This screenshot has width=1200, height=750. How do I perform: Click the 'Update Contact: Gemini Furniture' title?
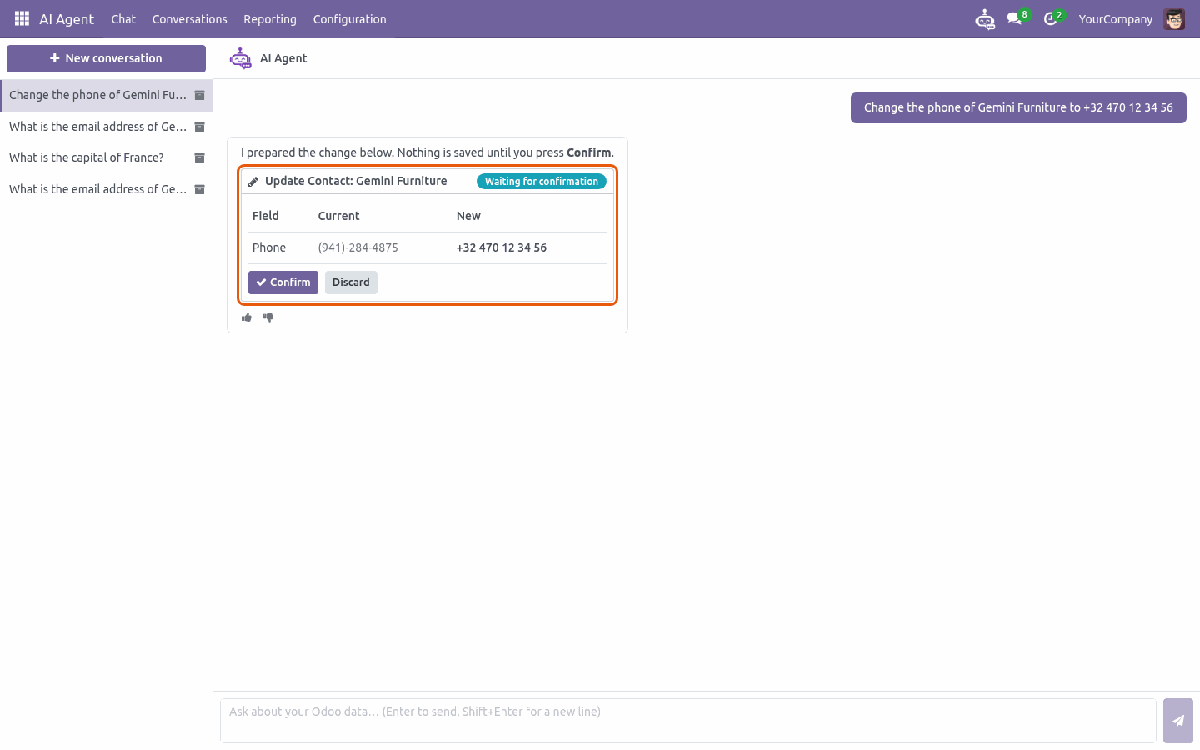[x=356, y=181]
